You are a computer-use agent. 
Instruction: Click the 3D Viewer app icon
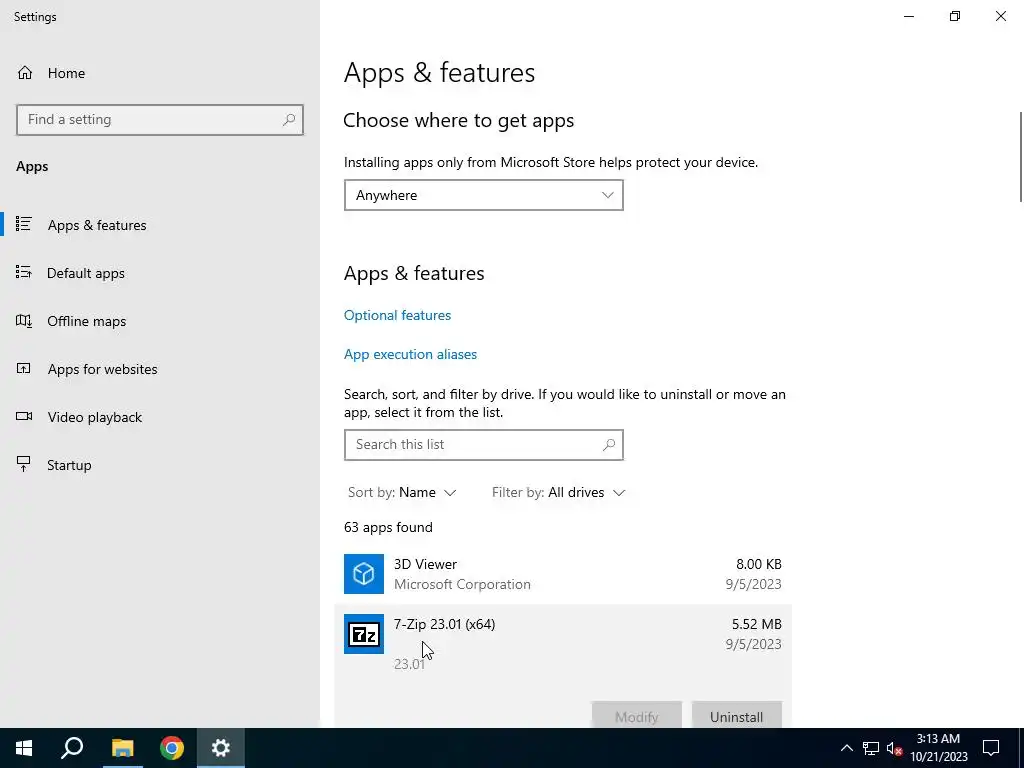(x=364, y=574)
